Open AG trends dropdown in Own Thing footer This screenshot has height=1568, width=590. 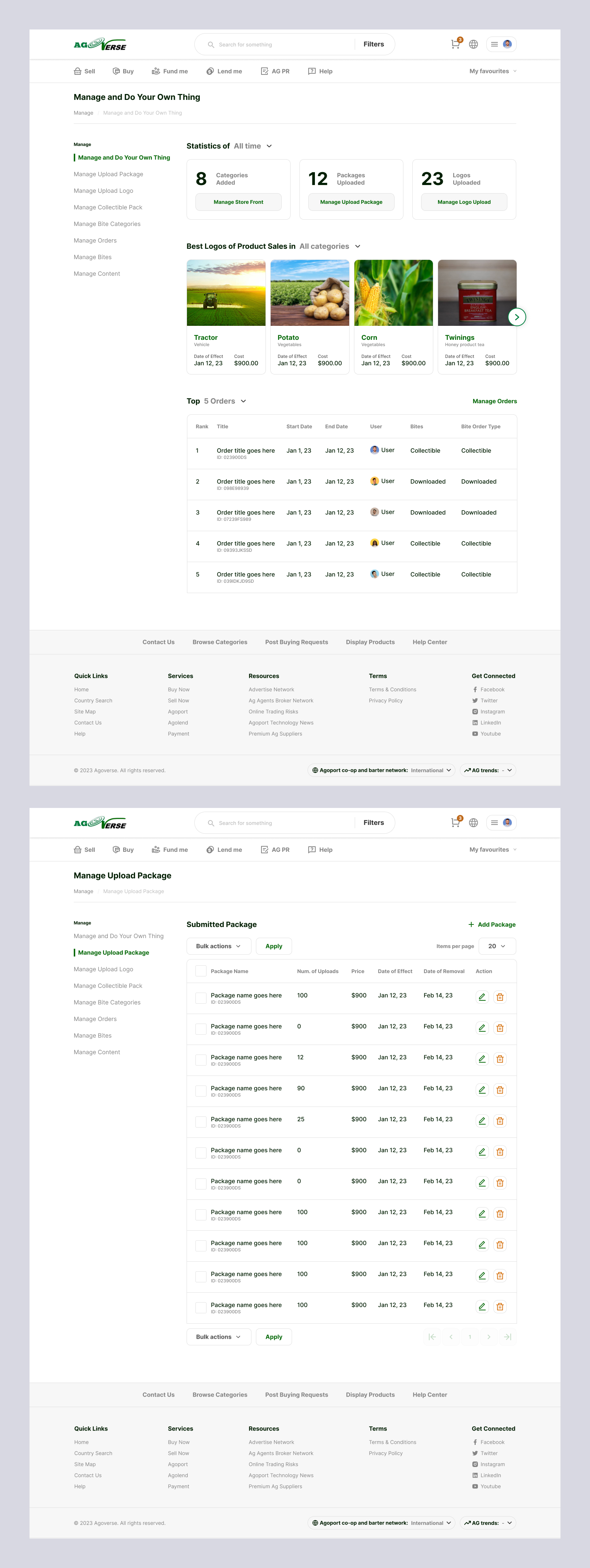pyautogui.click(x=488, y=771)
